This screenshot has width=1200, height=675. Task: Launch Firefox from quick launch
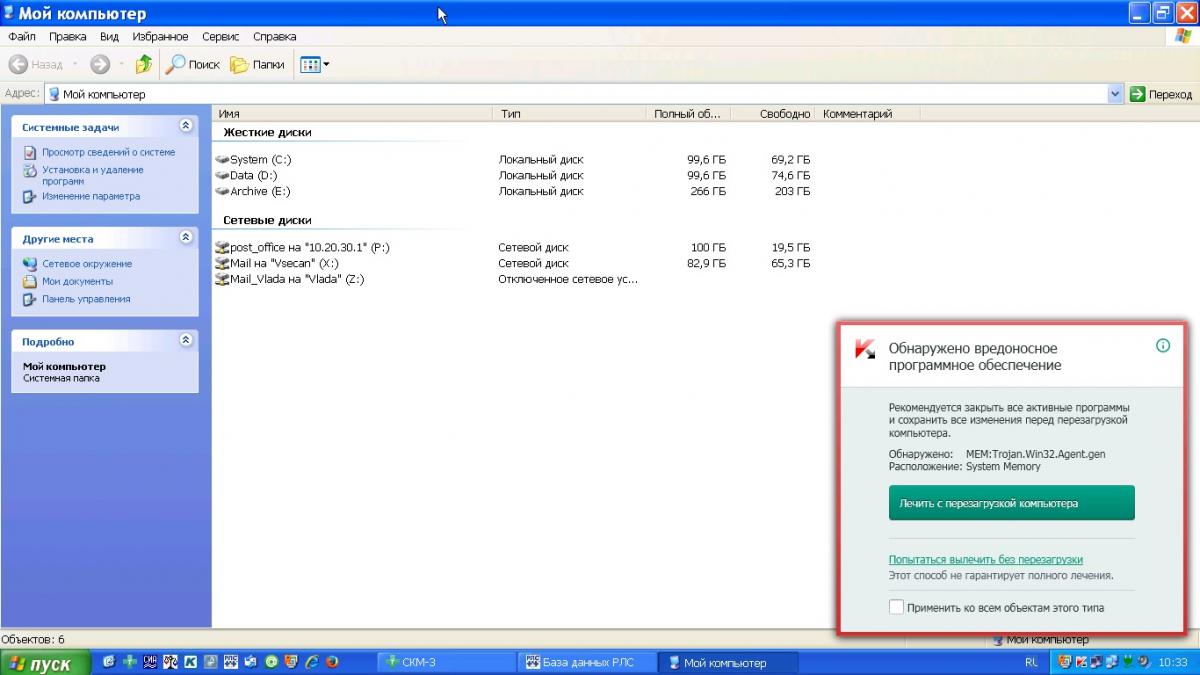(x=332, y=662)
